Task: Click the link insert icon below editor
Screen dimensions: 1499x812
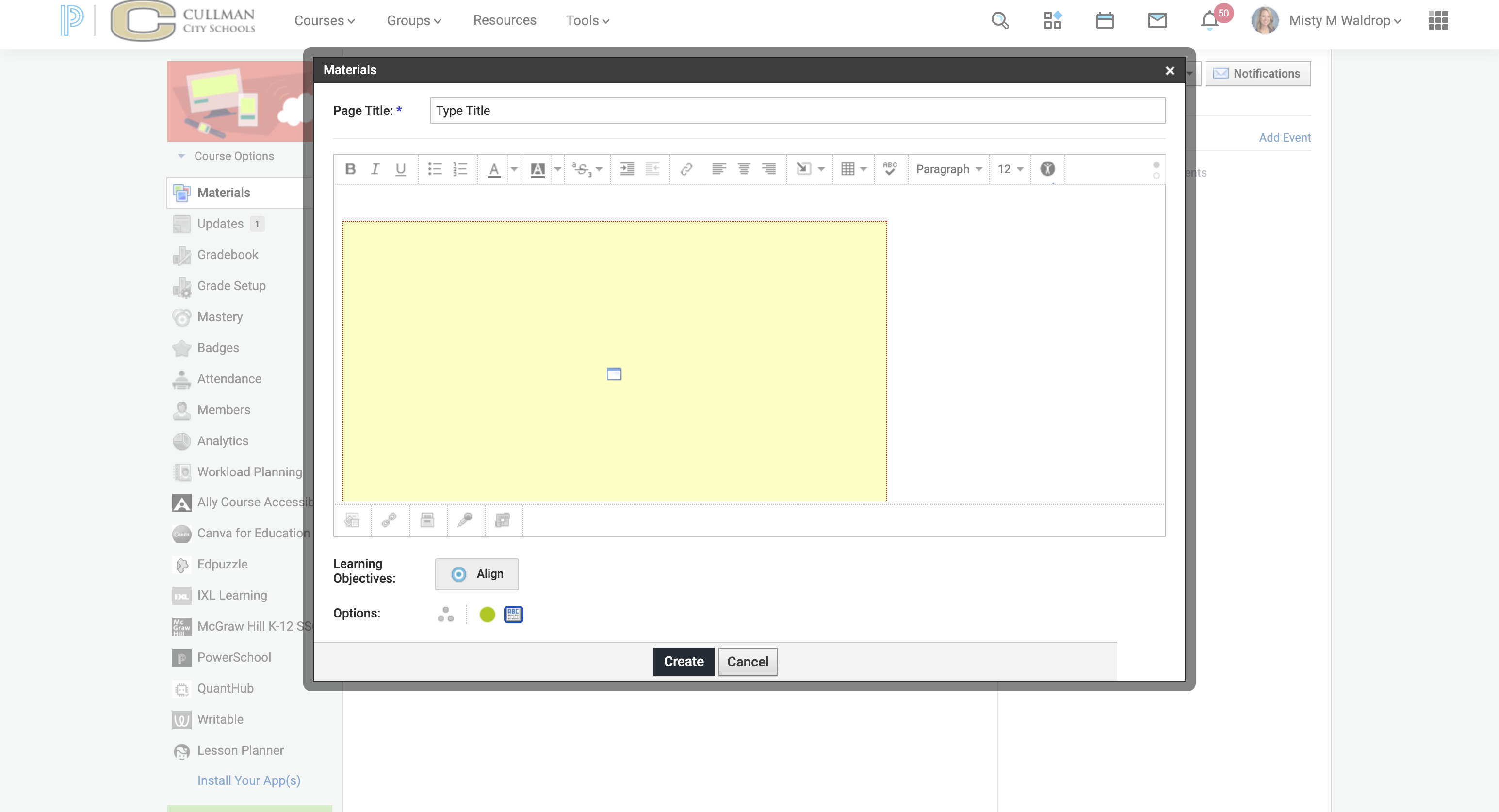Action: [x=389, y=520]
